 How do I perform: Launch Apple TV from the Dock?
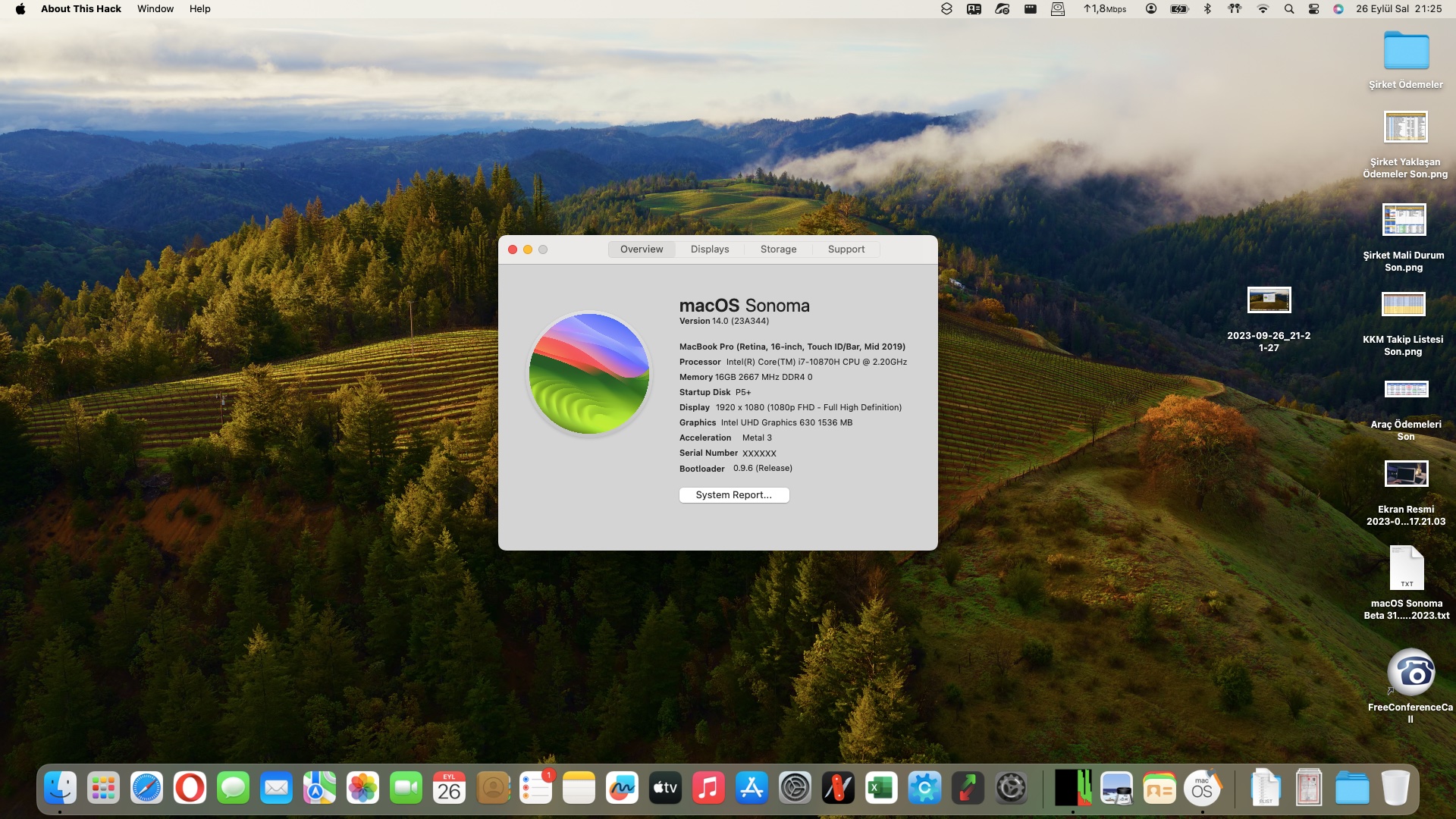(665, 789)
